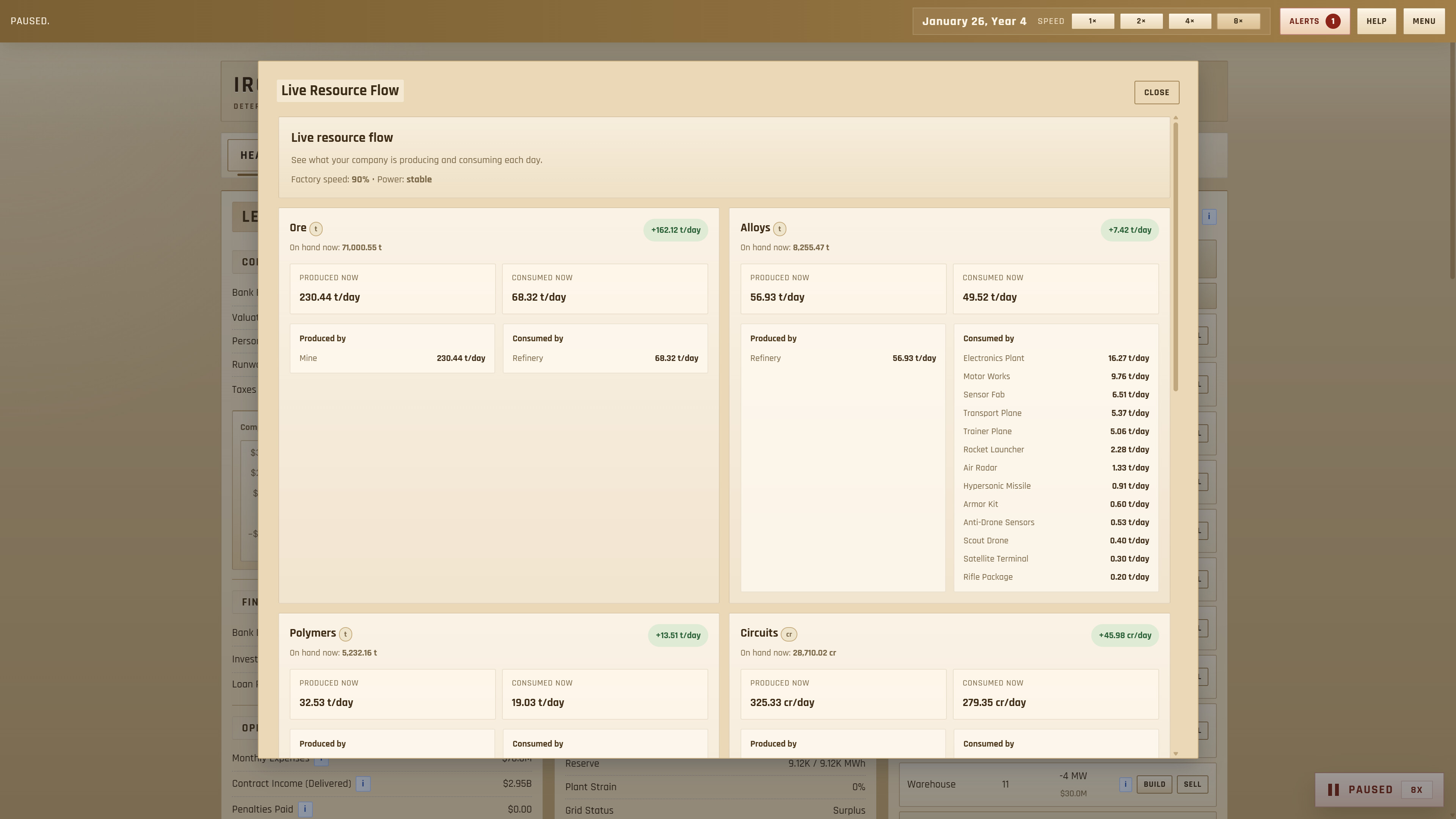Click the Grid Status Surplus row
This screenshot has height=819, width=1456.
point(715,811)
